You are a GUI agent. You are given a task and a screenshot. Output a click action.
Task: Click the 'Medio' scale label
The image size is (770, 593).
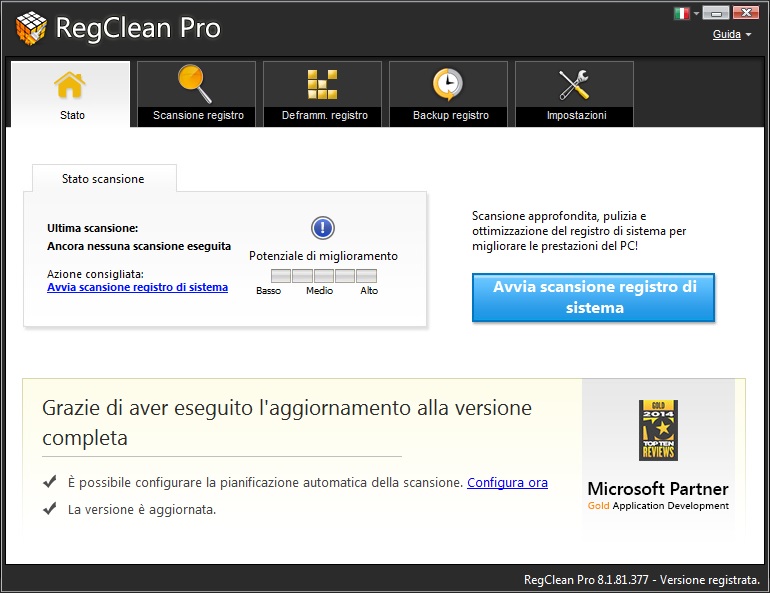(x=320, y=291)
